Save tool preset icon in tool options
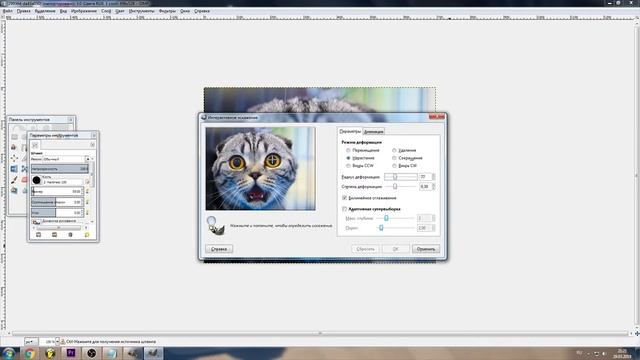Image resolution: width=640 pixels, height=360 pixels. pos(38,235)
